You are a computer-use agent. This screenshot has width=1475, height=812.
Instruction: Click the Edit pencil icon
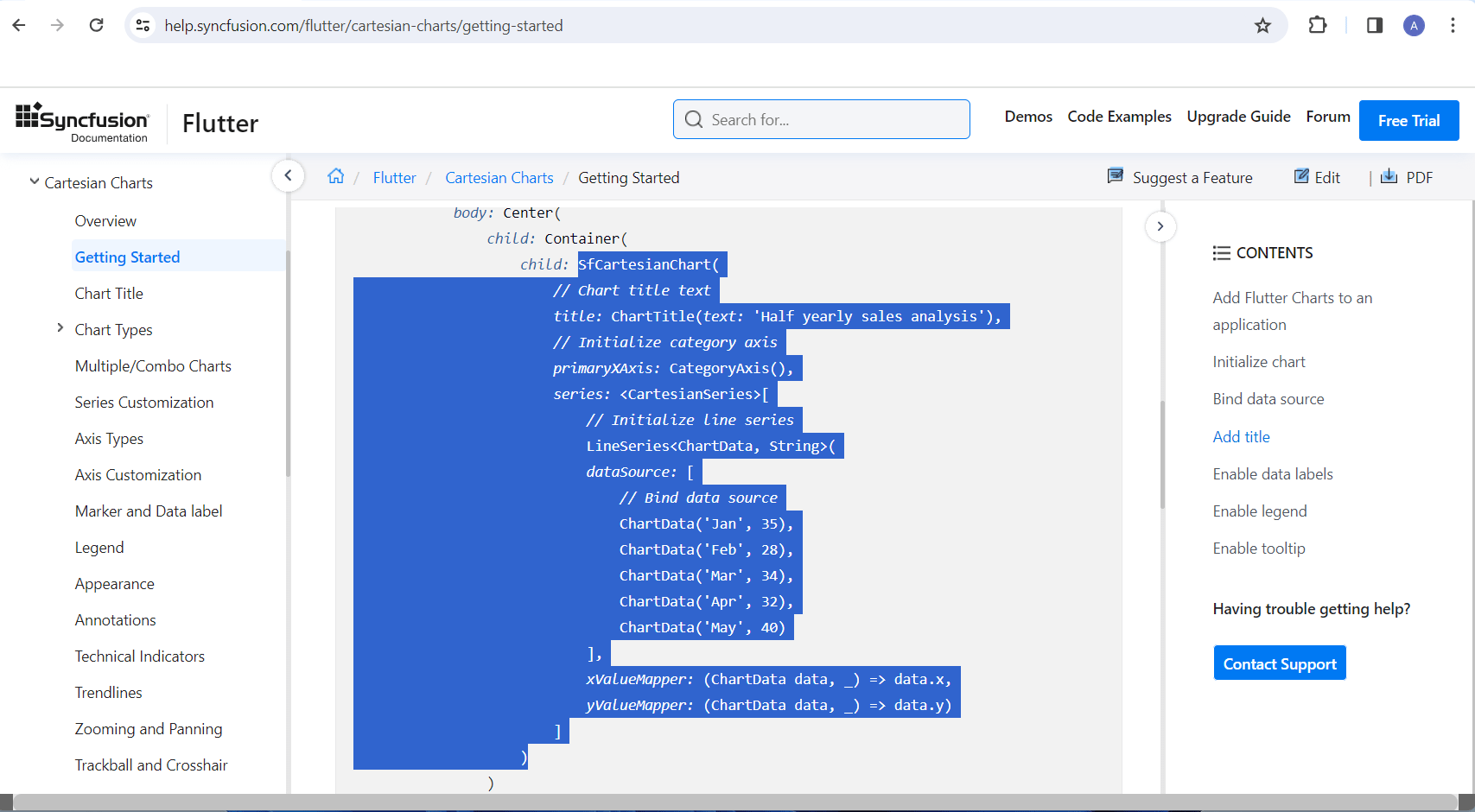[x=1300, y=176]
